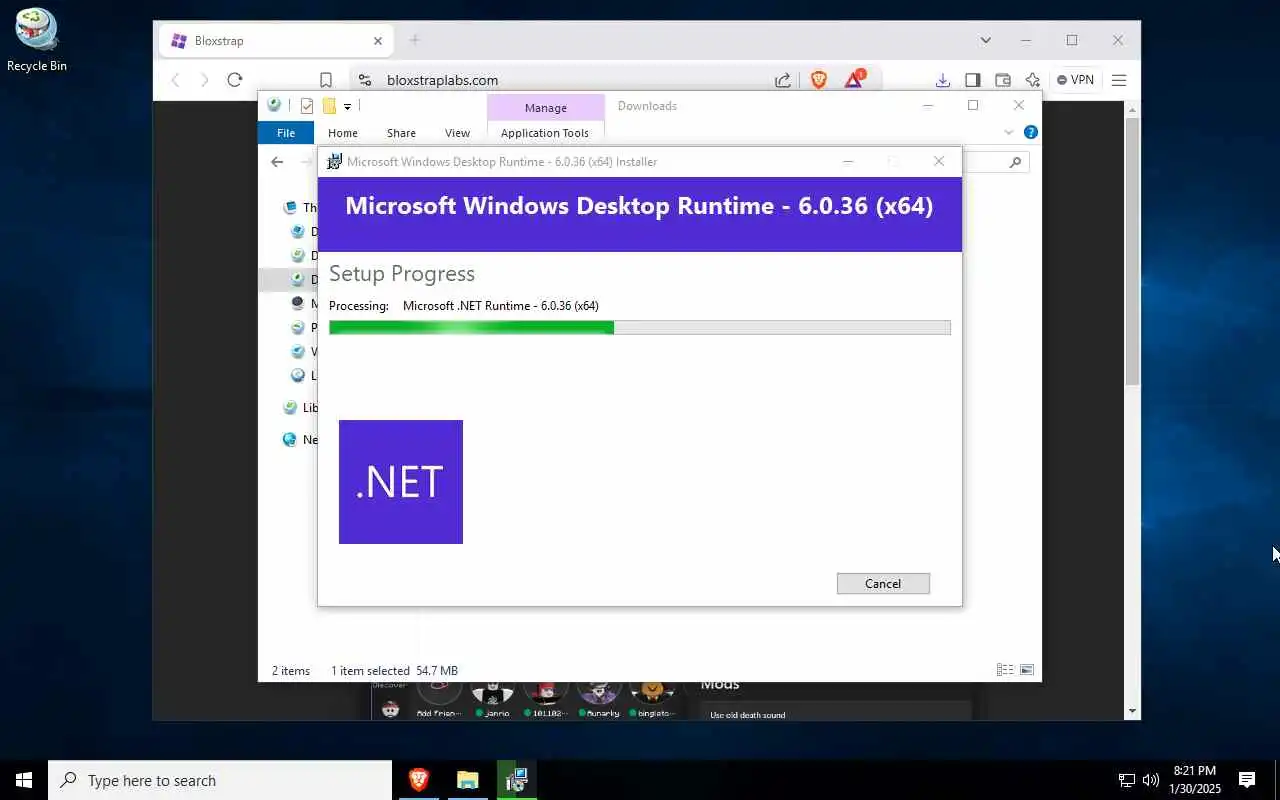Open Brave Shields lion icon
Image resolution: width=1280 pixels, height=800 pixels.
[x=819, y=80]
